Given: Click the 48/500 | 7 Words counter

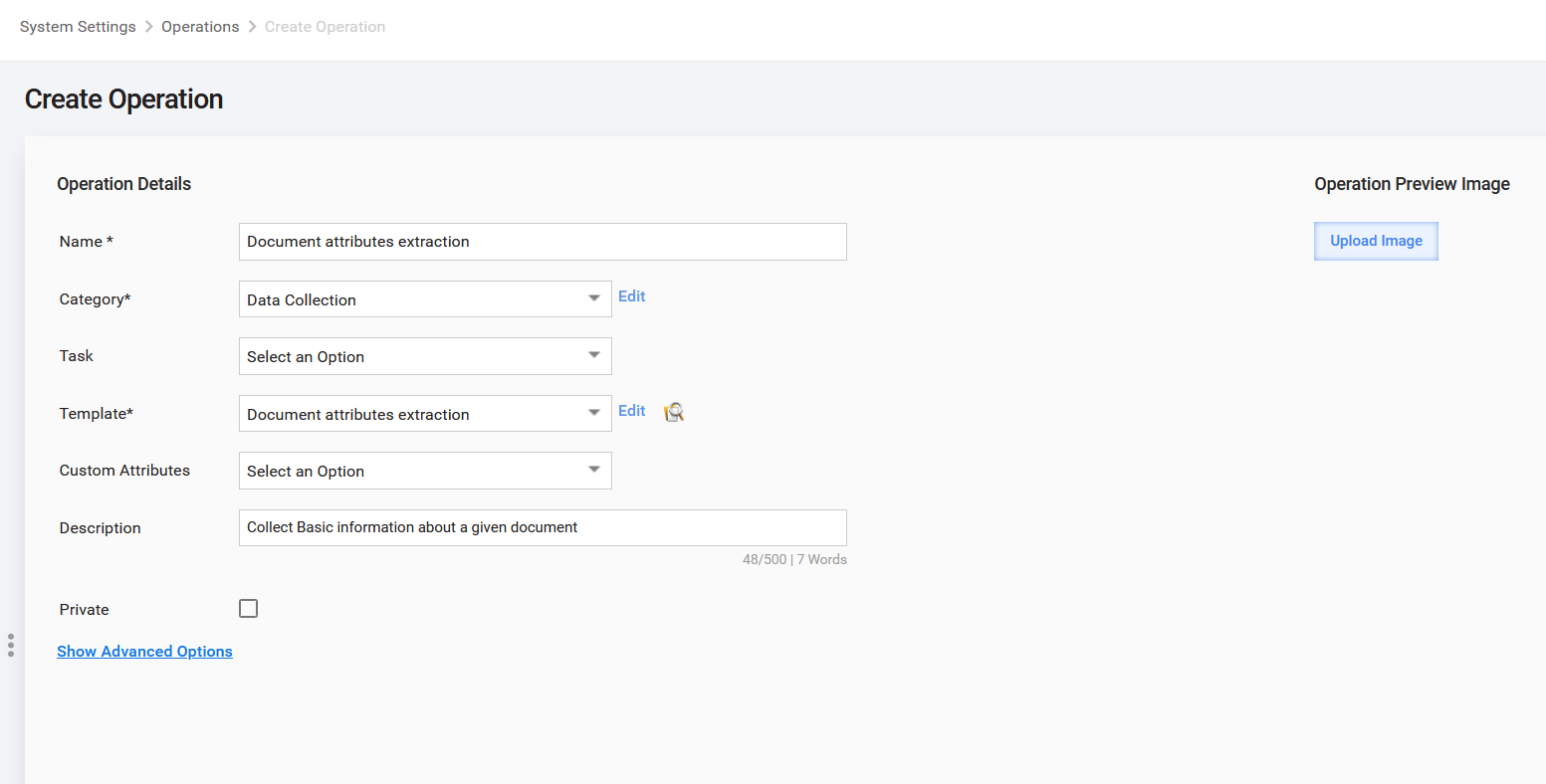Looking at the screenshot, I should [794, 560].
